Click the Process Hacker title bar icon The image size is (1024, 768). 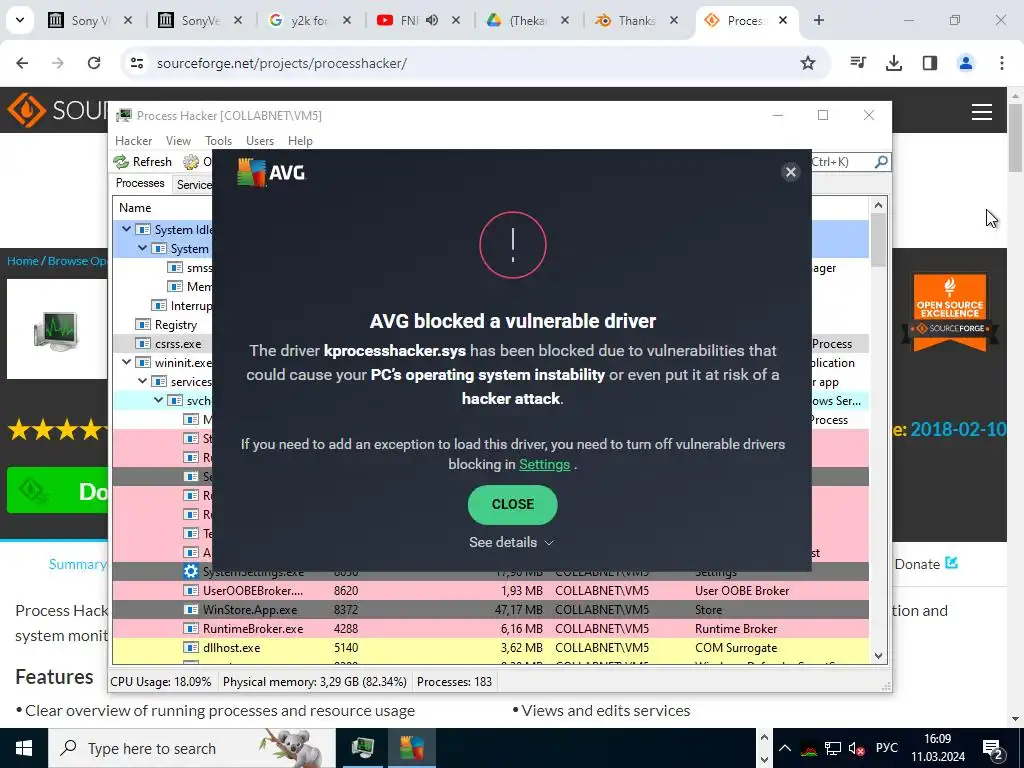[x=123, y=116]
